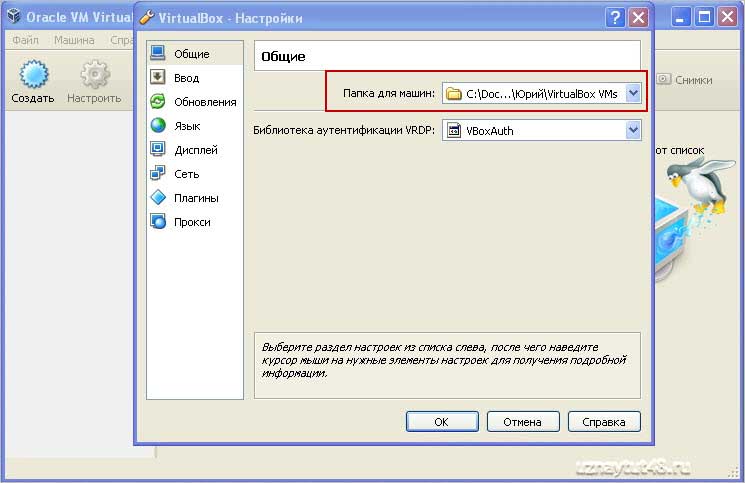Expand the VRDP authentication library dropdown arrow
745x483 pixels.
633,130
